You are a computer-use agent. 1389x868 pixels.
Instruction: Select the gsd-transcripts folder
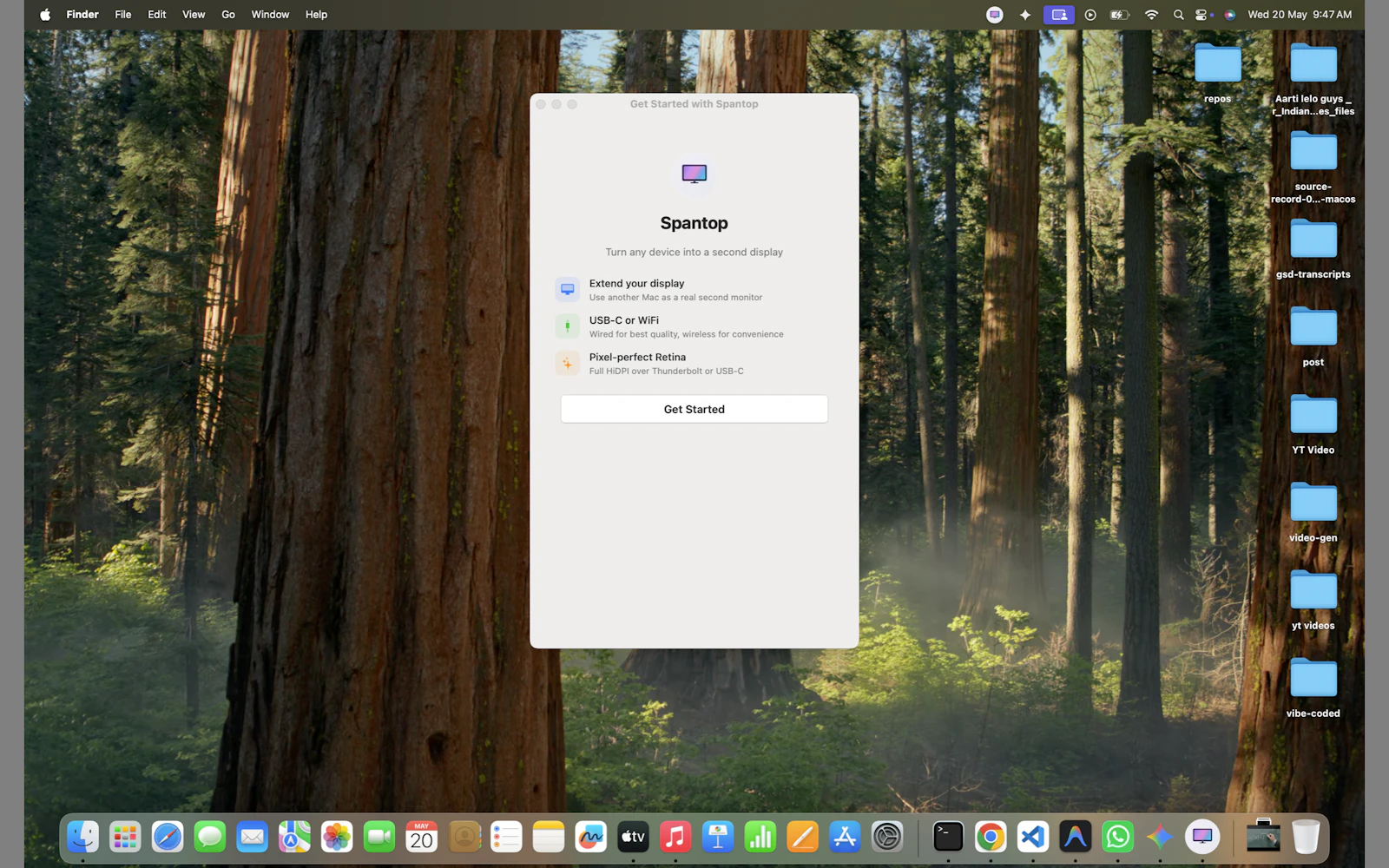[1313, 240]
